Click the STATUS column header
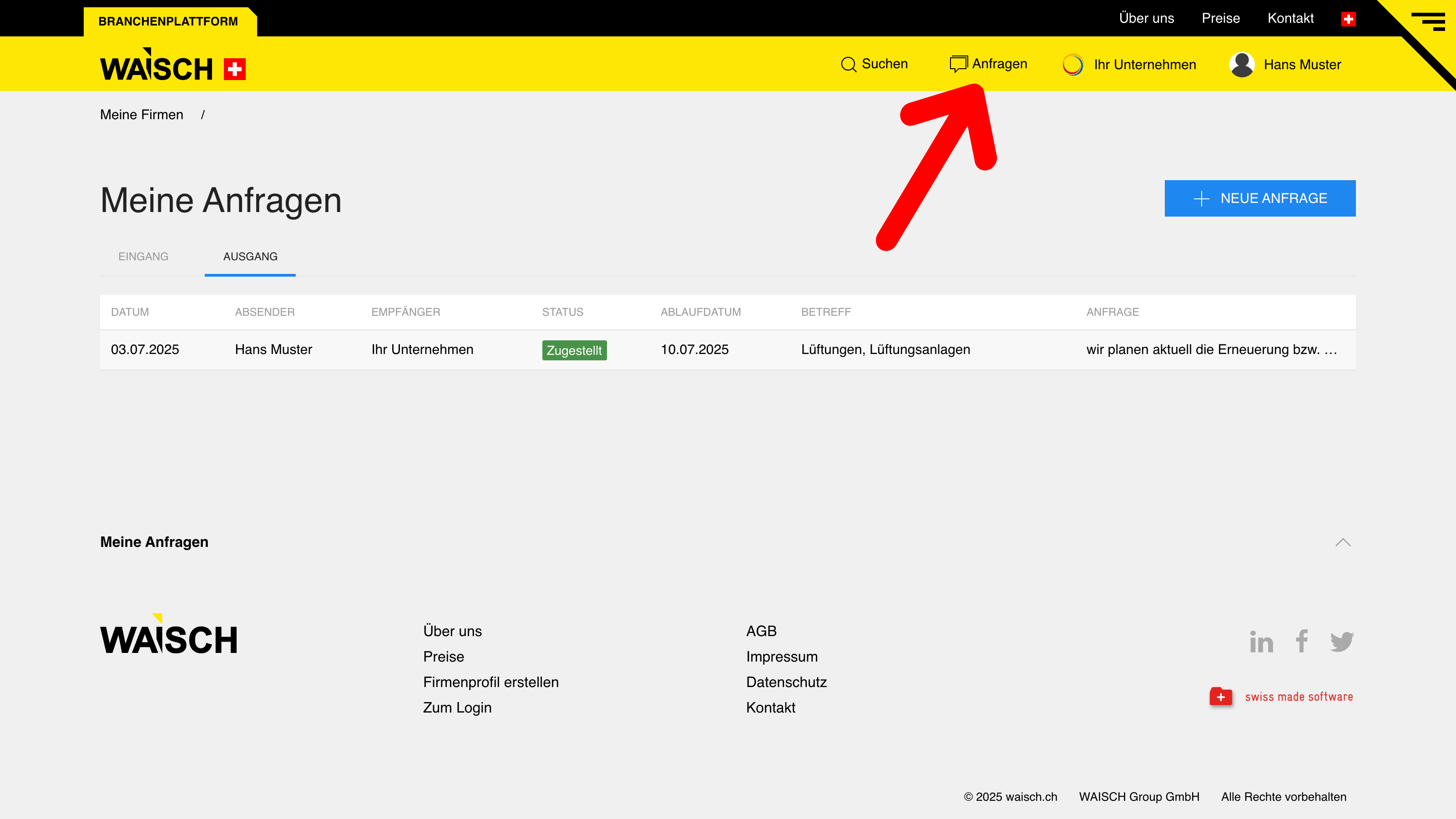Image resolution: width=1456 pixels, height=819 pixels. point(562,312)
